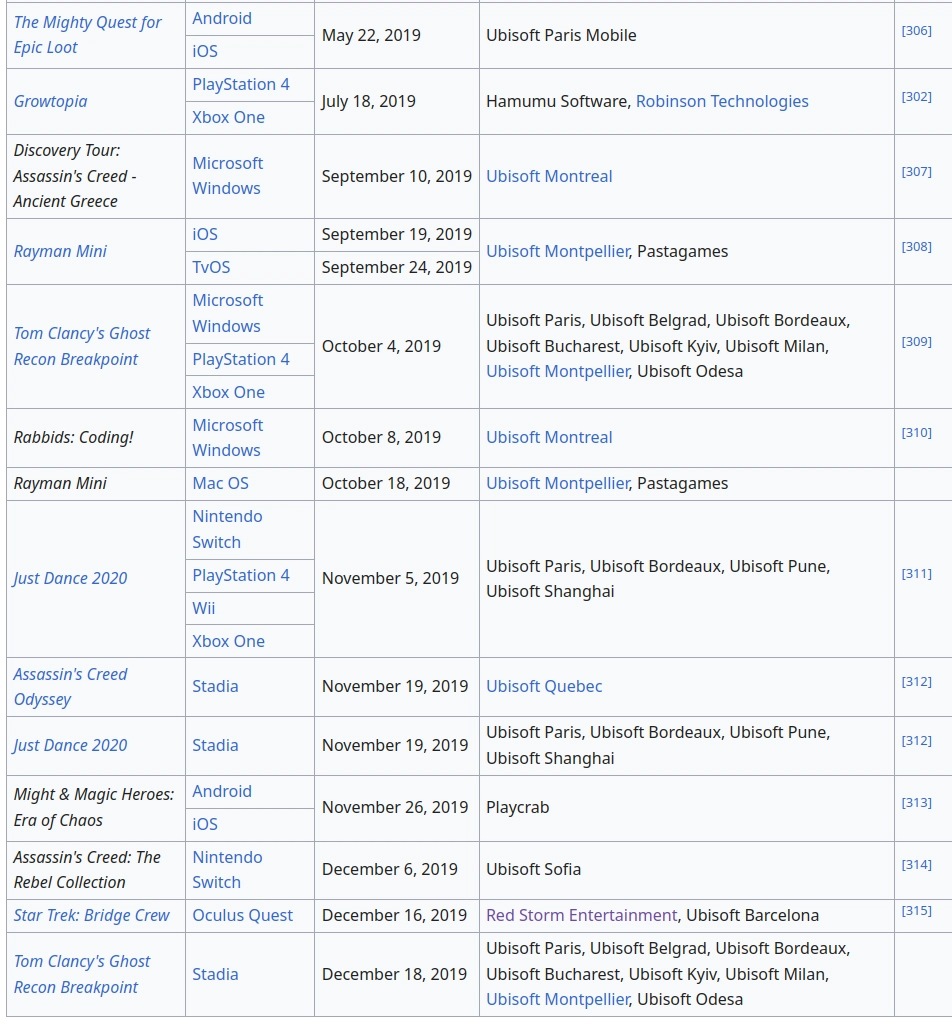952x1023 pixels.
Task: Click Xbox One in Ghost Recon Breakpoint row
Action: click(x=228, y=392)
